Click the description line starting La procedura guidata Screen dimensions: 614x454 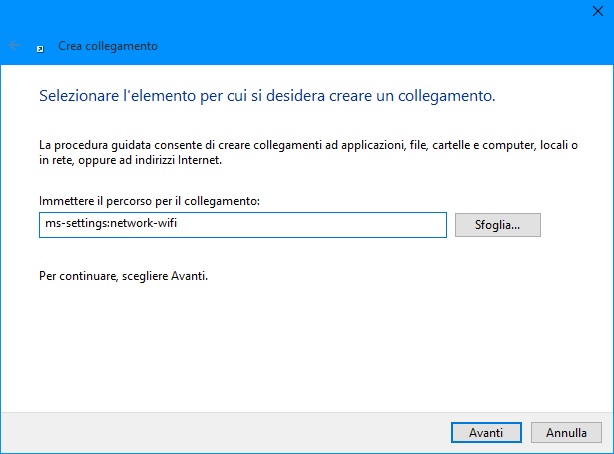(300, 146)
